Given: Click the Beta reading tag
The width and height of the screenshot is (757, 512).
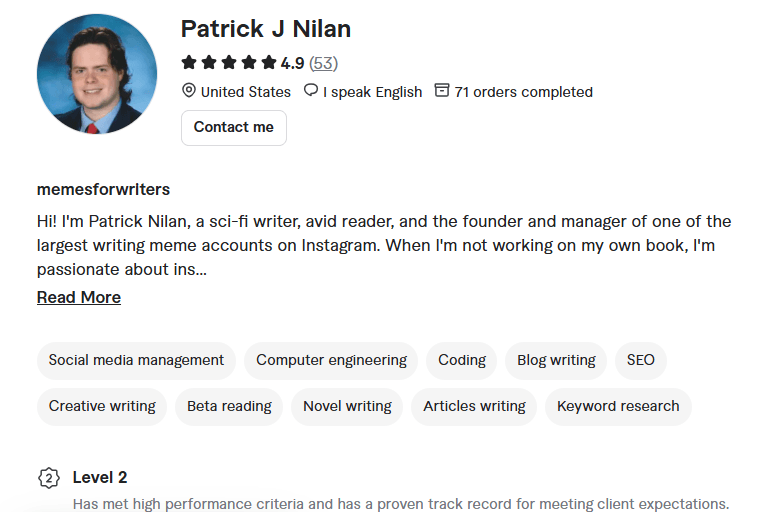Looking at the screenshot, I should point(229,406).
